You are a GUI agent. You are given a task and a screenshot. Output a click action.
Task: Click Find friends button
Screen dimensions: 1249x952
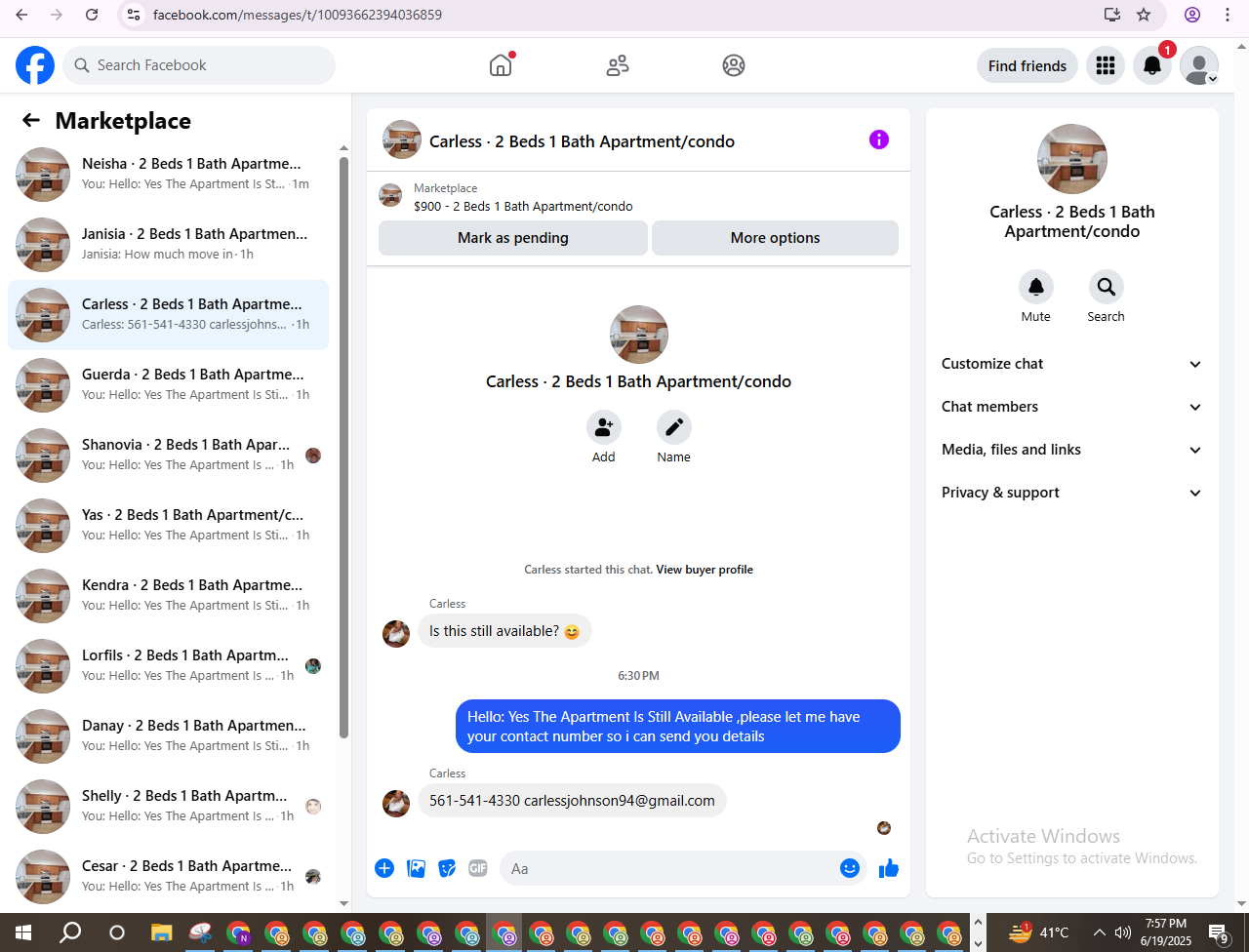[x=1027, y=65]
